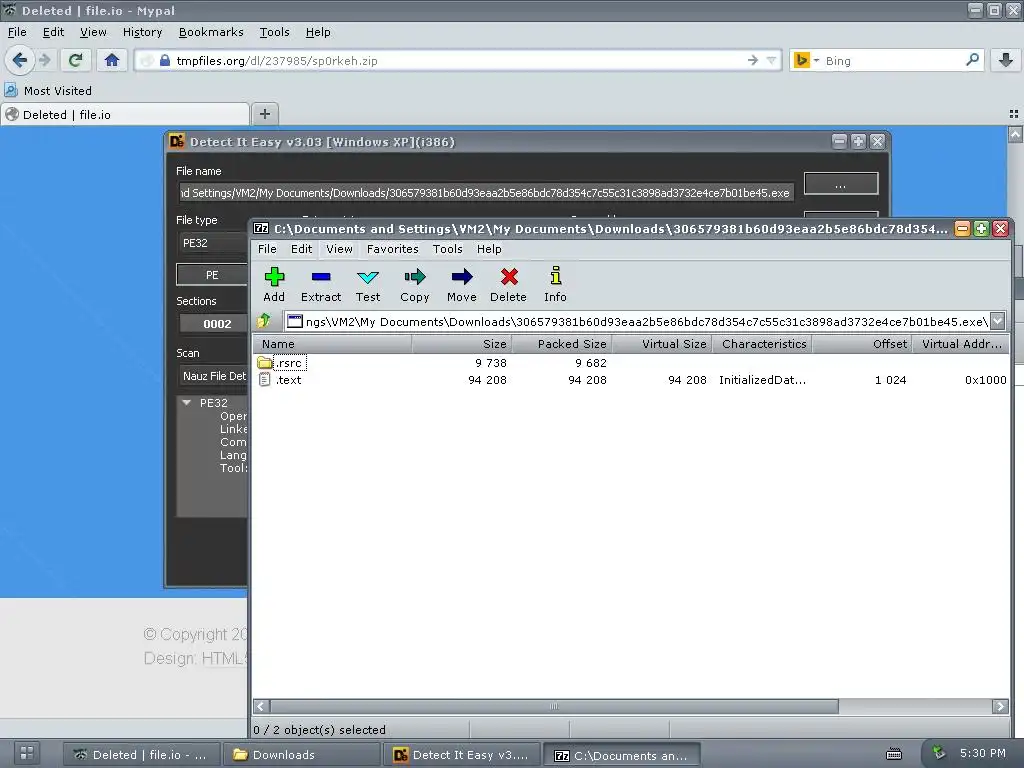1024x768 pixels.
Task: Open the 7-Zip File menu
Action: (267, 249)
